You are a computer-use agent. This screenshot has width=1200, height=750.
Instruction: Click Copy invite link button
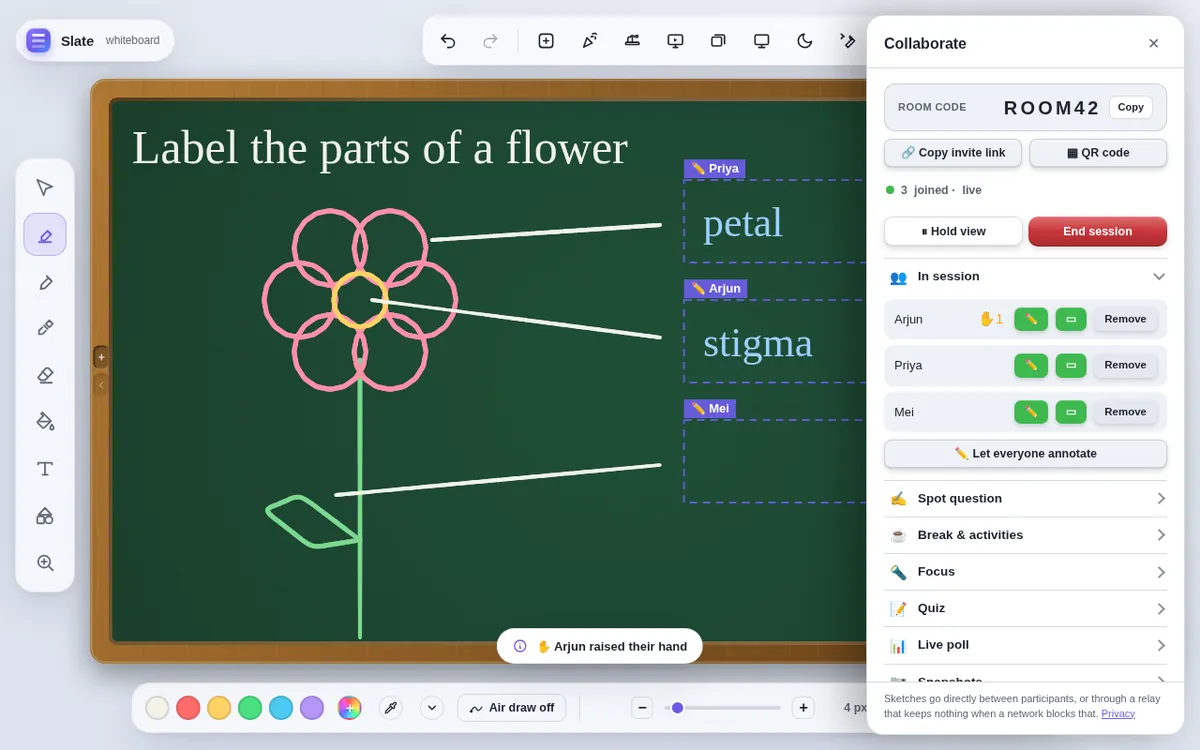[x=953, y=153]
